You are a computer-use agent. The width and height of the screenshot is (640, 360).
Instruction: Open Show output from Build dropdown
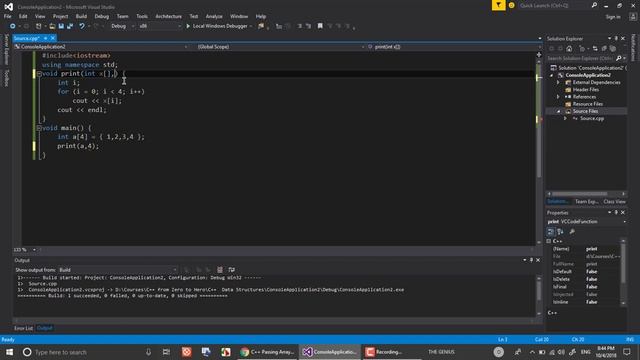118,270
